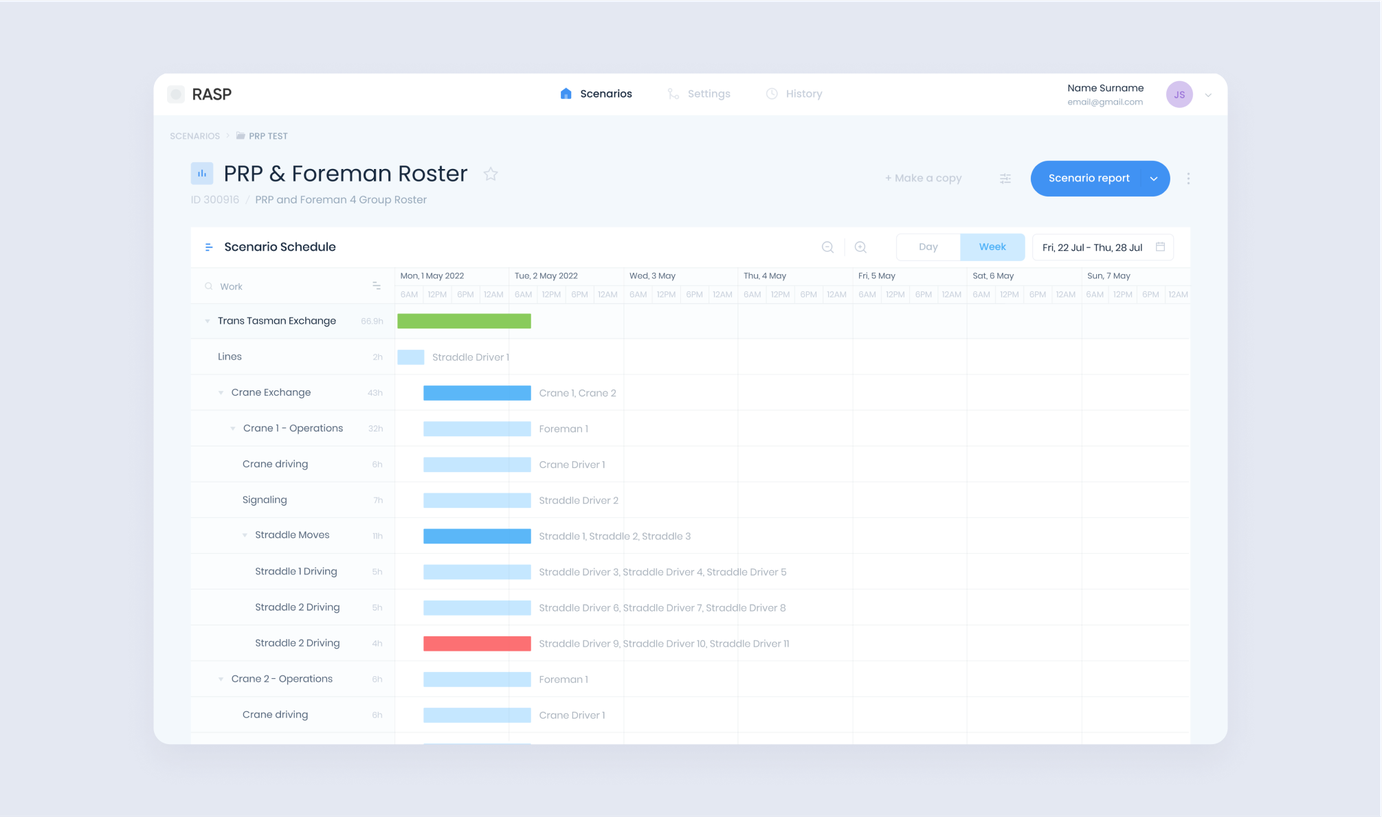Viewport: 1382px width, 817px height.
Task: Click the JS user avatar
Action: (1179, 94)
